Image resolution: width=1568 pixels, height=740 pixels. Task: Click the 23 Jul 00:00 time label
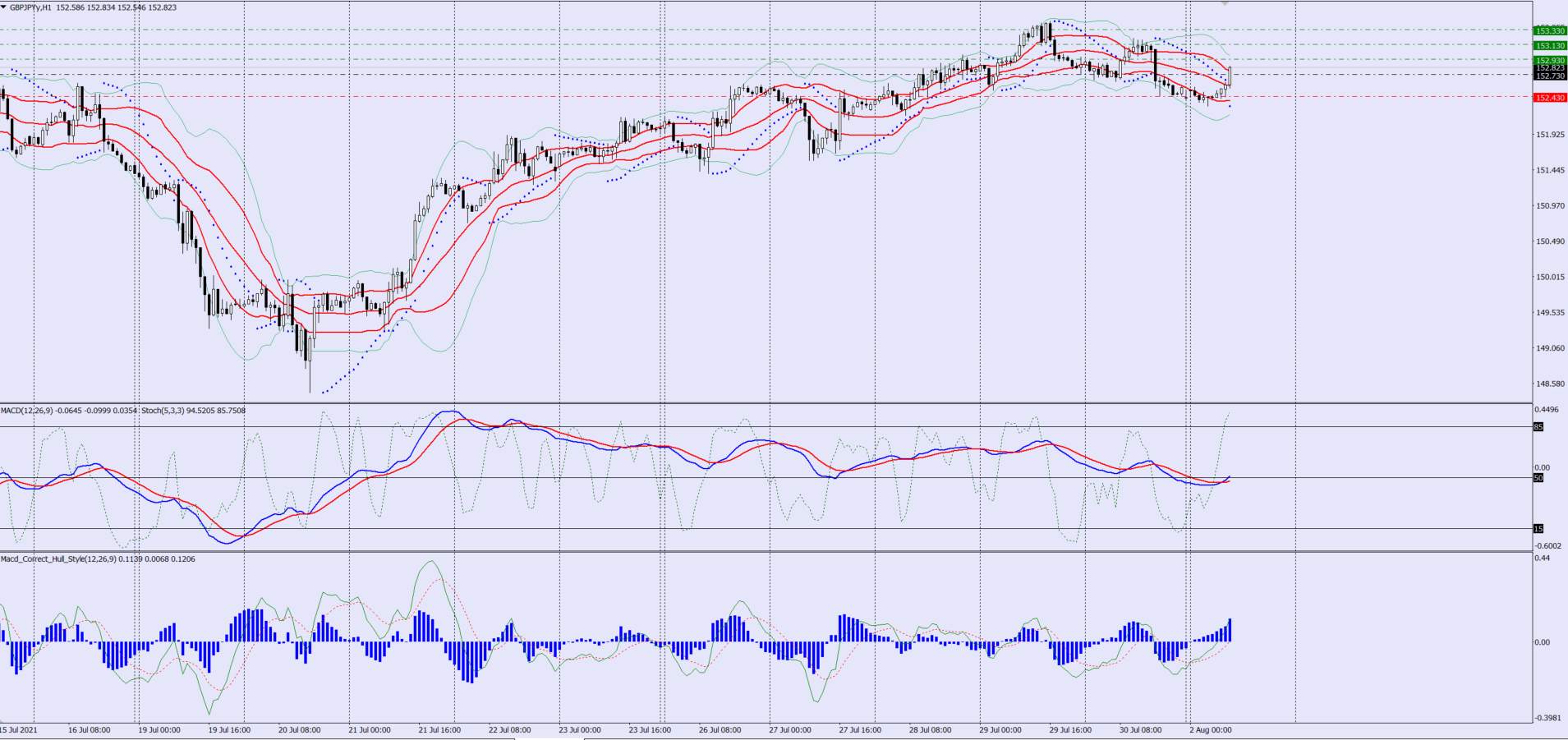(x=580, y=729)
